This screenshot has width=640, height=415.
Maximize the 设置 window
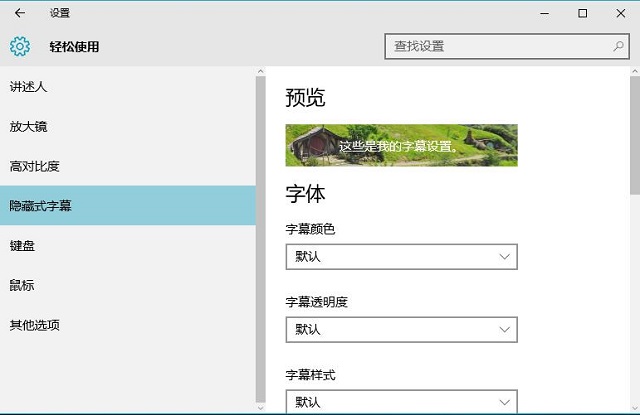(x=583, y=13)
